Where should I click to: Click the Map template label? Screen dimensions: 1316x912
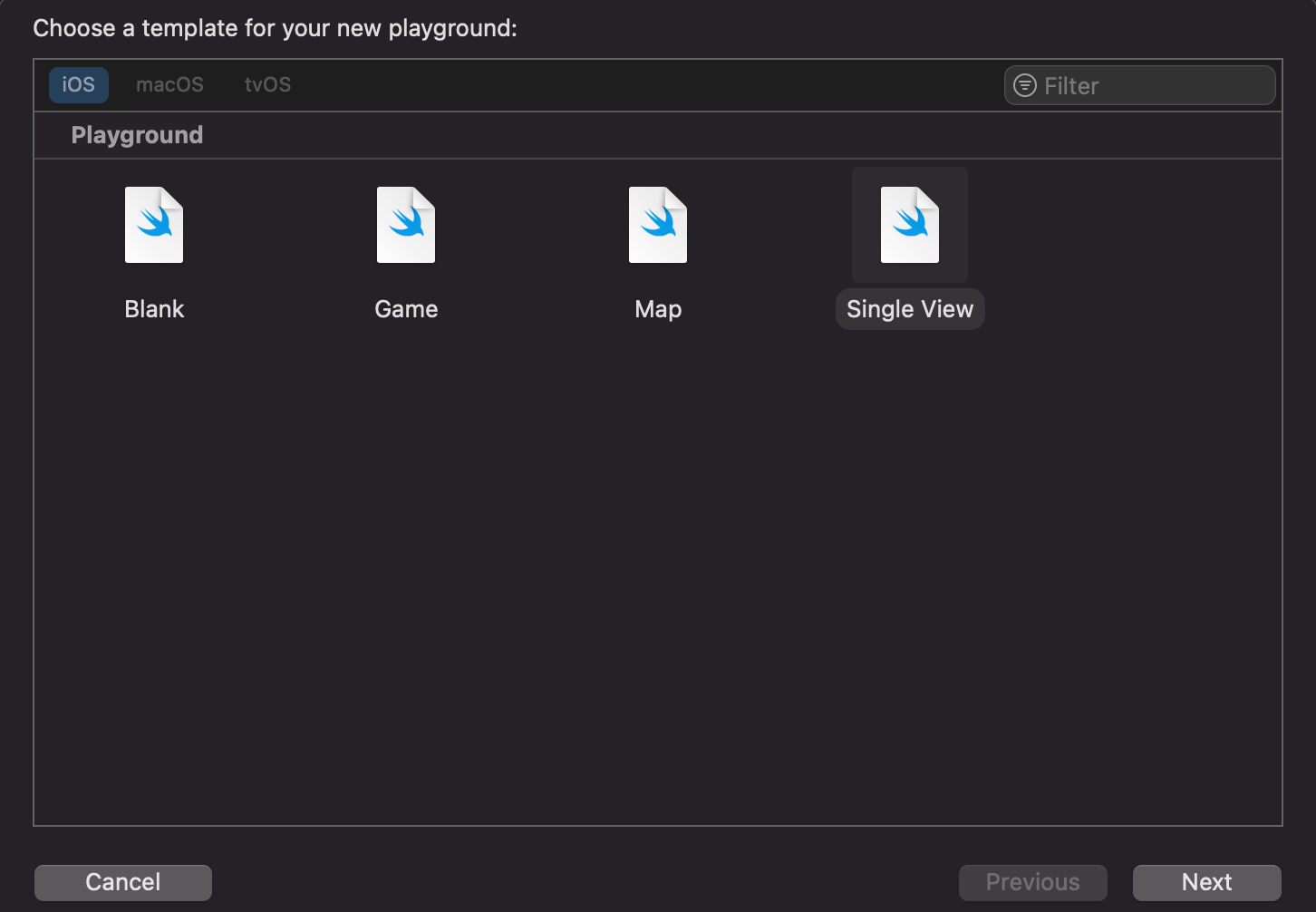[x=658, y=309]
